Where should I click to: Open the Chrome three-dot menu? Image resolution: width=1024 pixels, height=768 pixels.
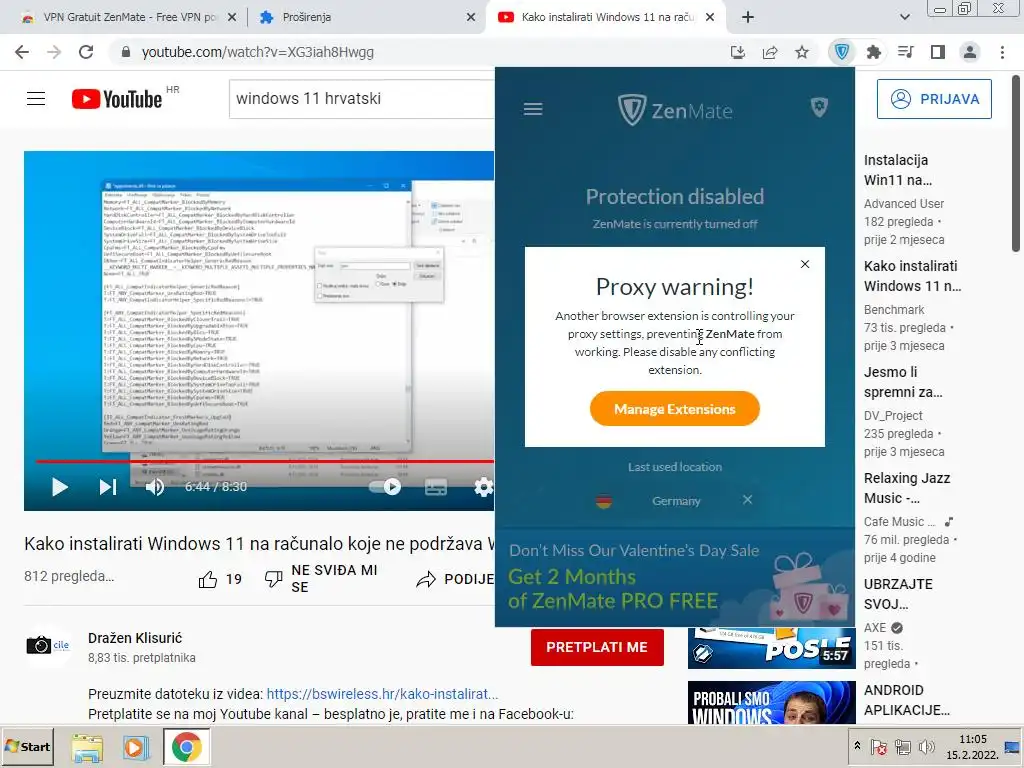point(1002,52)
